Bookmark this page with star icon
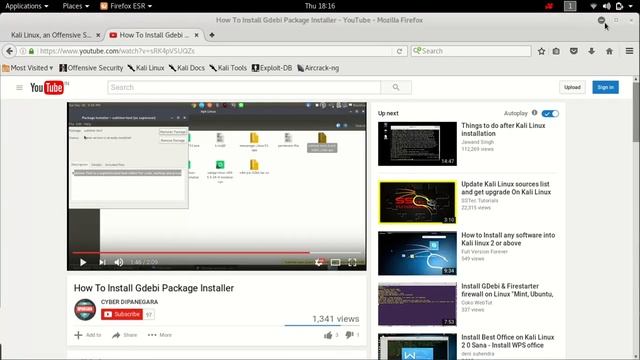 click(541, 51)
